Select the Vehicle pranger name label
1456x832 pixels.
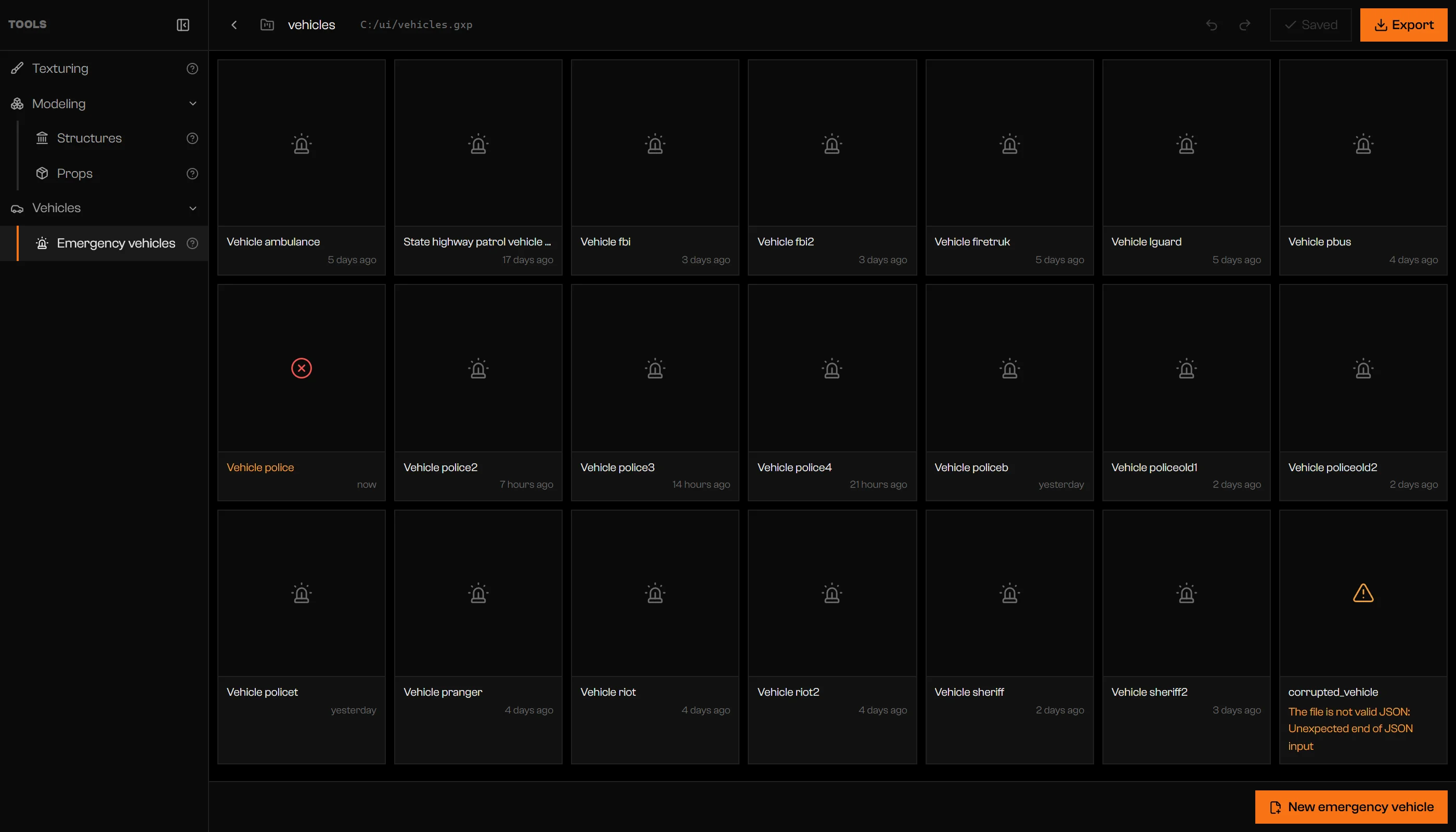(443, 692)
